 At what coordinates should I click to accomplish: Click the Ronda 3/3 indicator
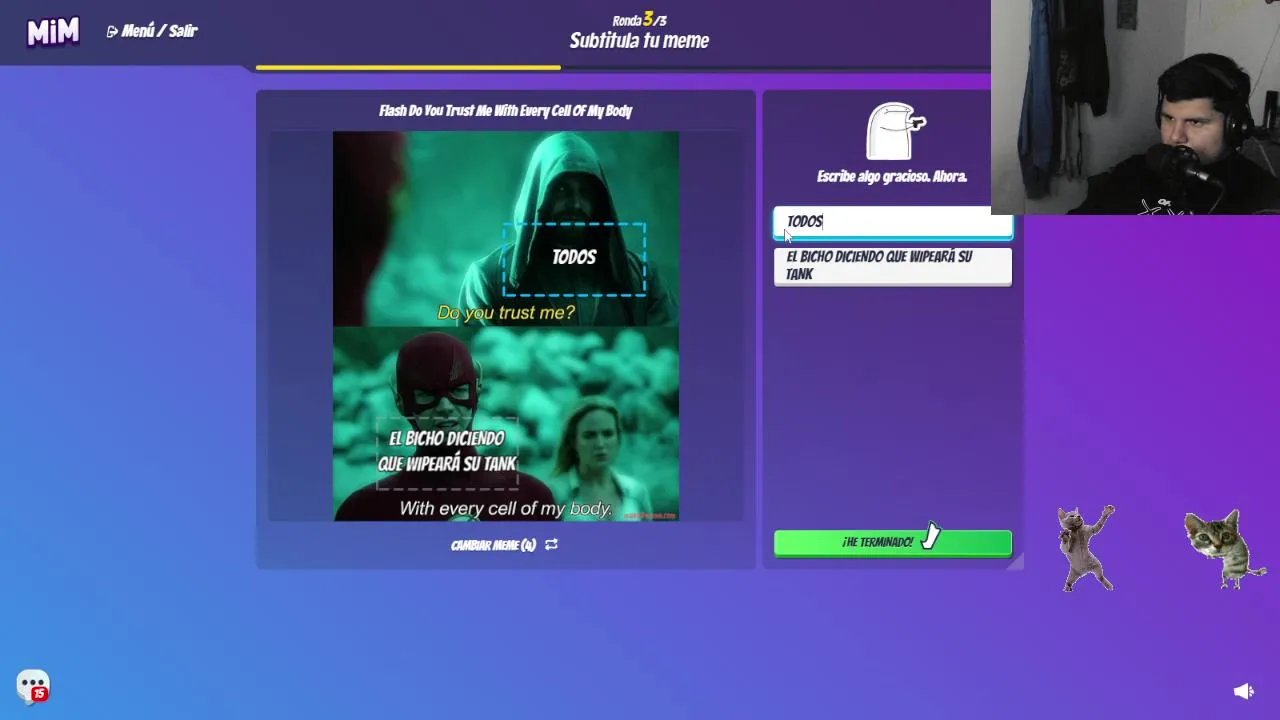coord(640,19)
